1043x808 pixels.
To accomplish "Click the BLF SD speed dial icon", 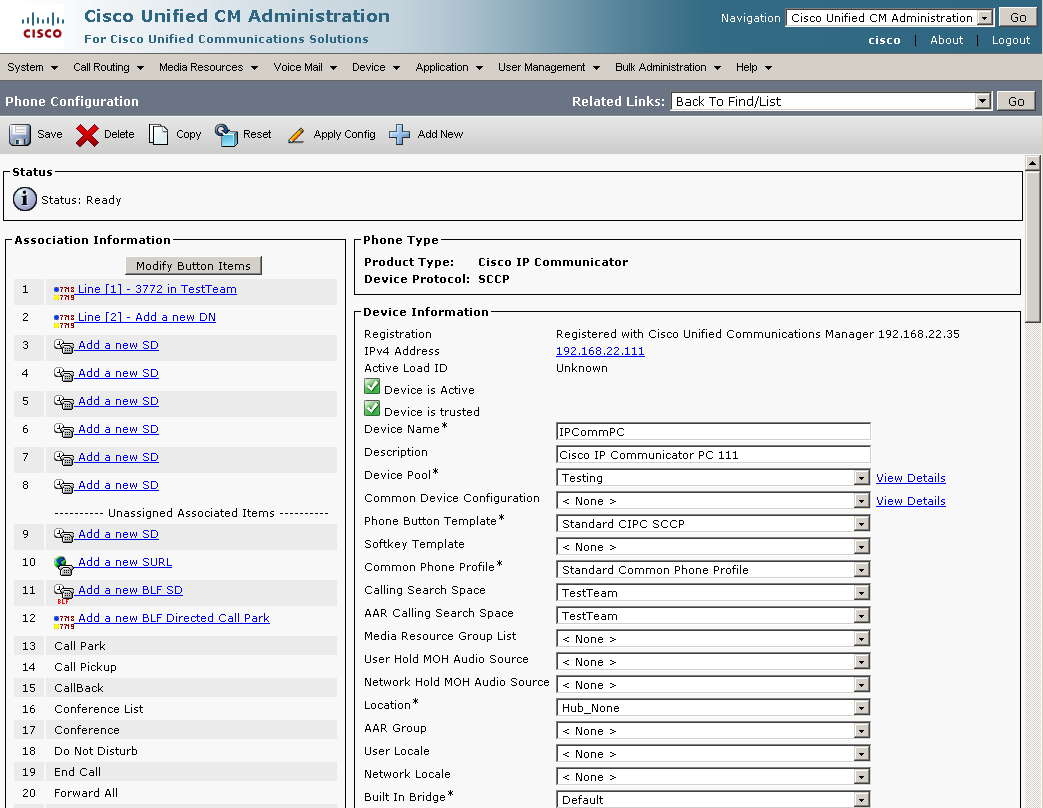I will [x=64, y=592].
